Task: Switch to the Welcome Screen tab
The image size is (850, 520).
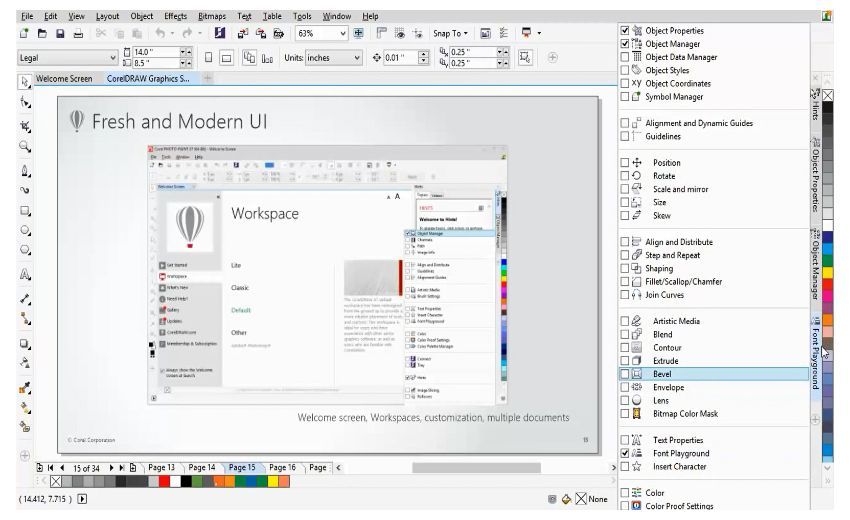Action: 64,79
